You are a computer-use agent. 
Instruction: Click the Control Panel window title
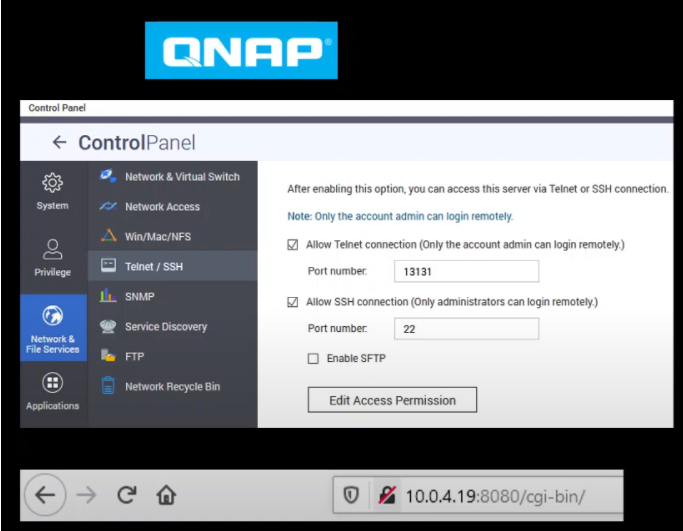click(57, 108)
